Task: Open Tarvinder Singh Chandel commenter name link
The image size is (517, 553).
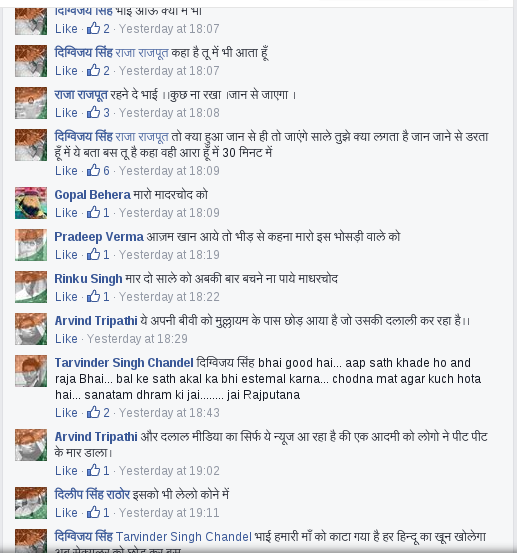Action: tap(124, 363)
